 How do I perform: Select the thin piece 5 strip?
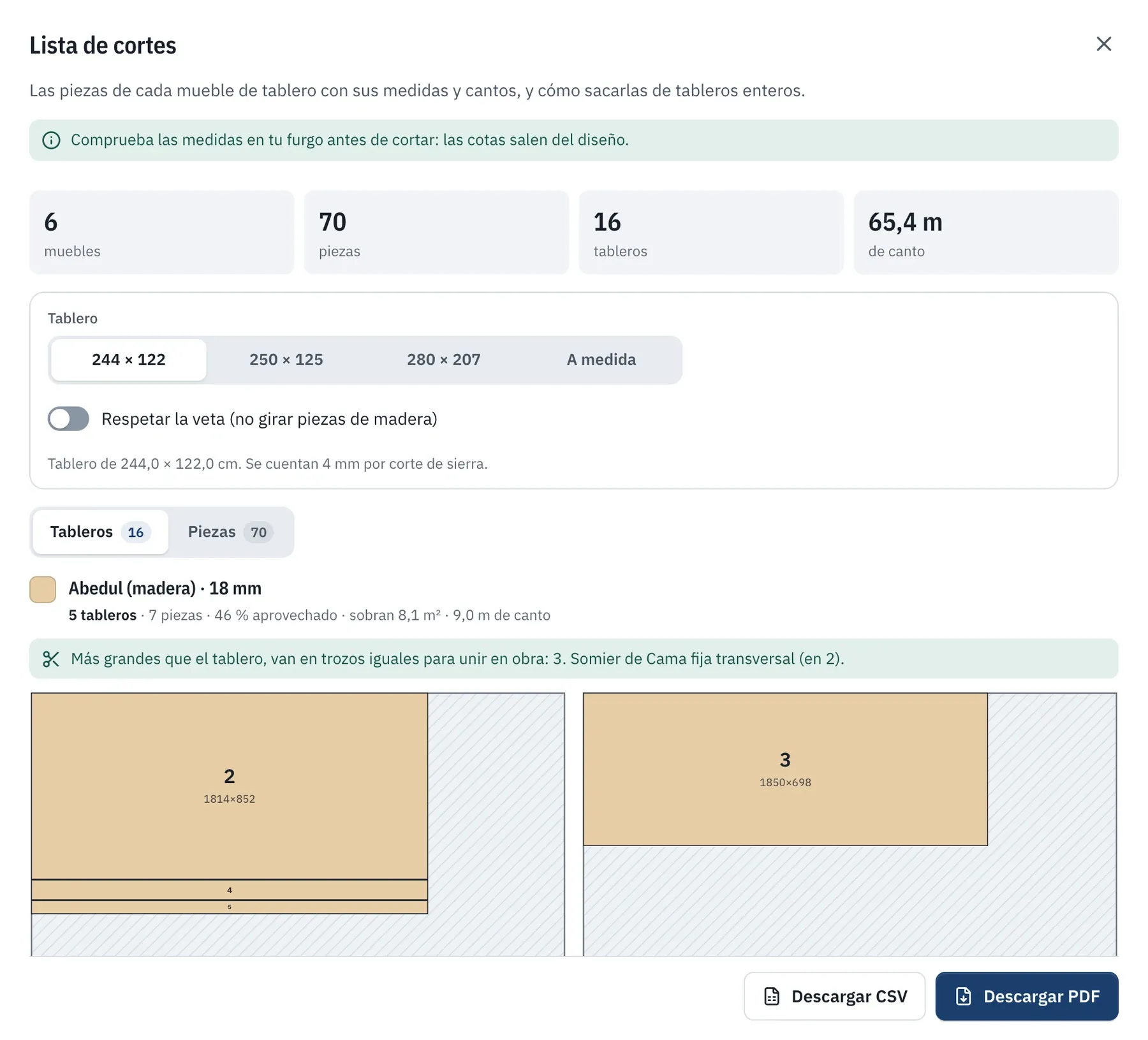point(230,907)
